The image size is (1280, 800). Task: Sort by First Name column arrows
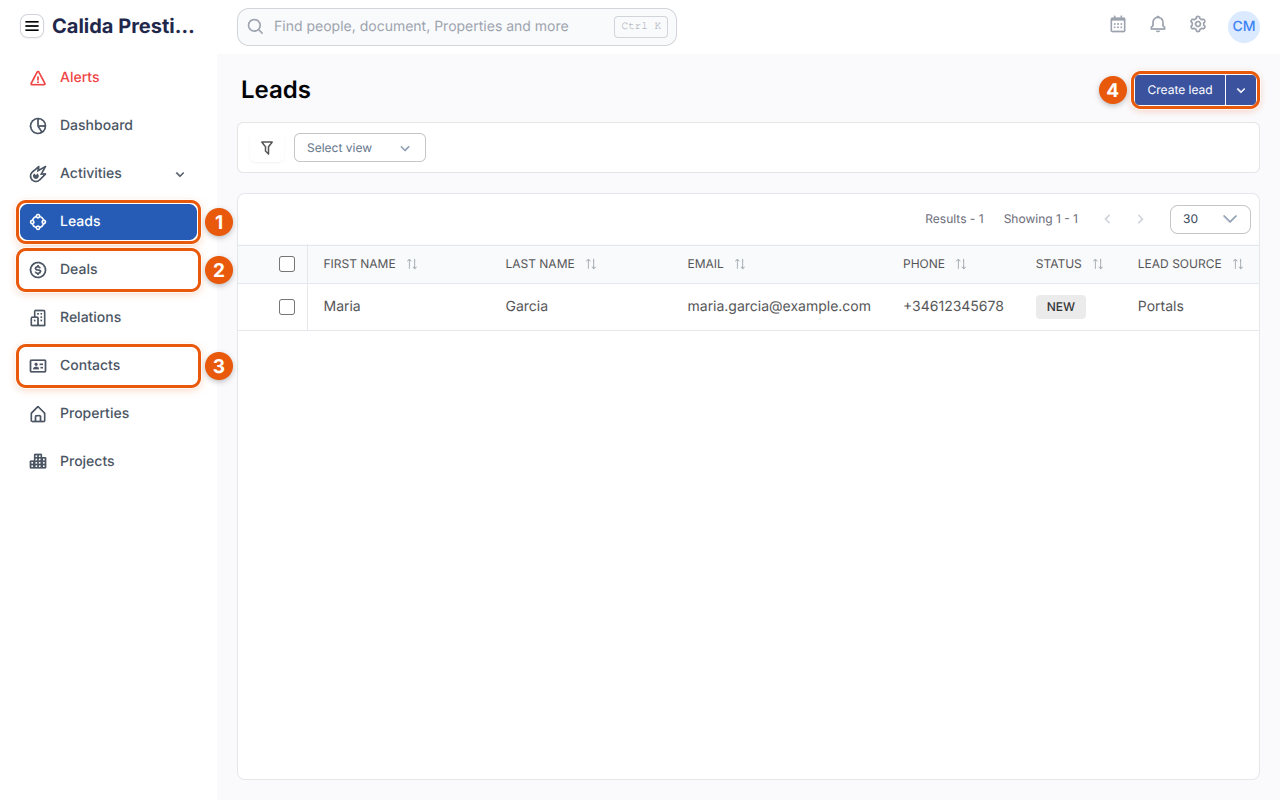pos(412,264)
